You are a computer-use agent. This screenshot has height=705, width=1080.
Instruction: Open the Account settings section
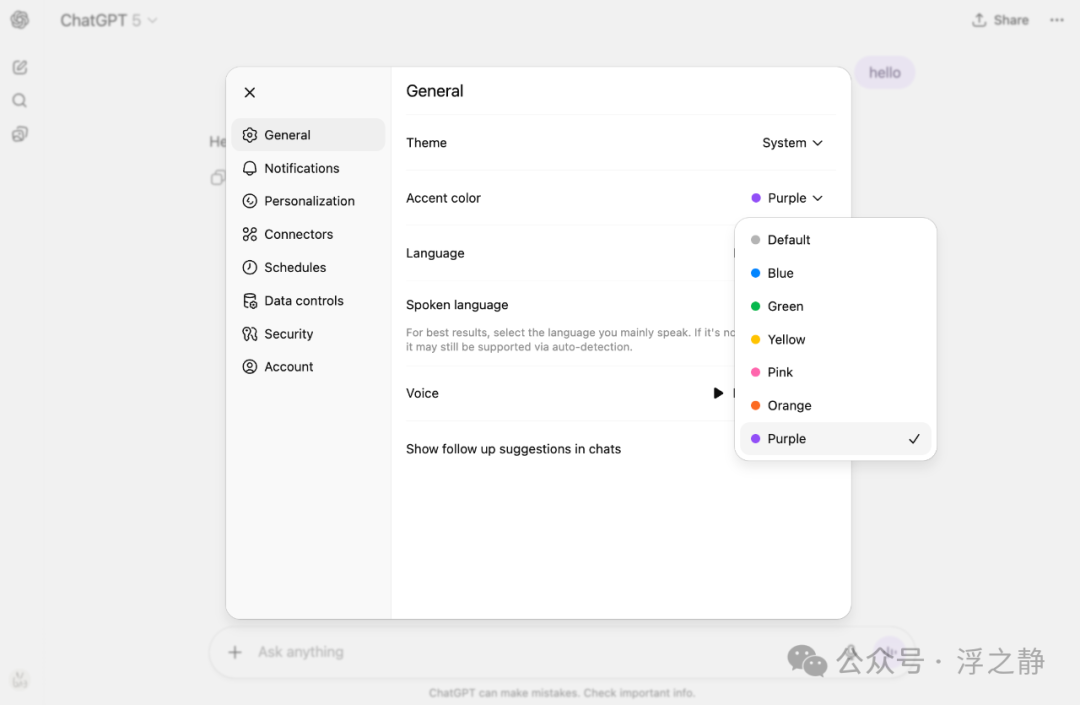[308, 367]
